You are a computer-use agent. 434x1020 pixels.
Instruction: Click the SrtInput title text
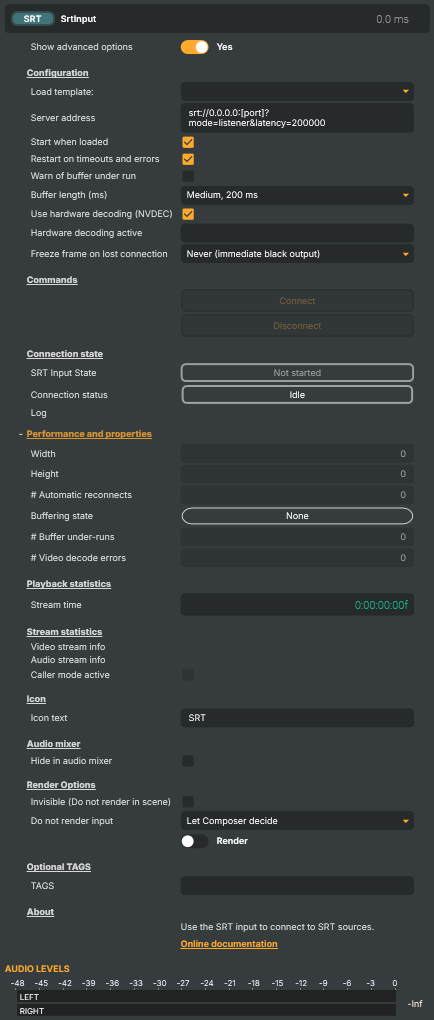click(x=78, y=19)
